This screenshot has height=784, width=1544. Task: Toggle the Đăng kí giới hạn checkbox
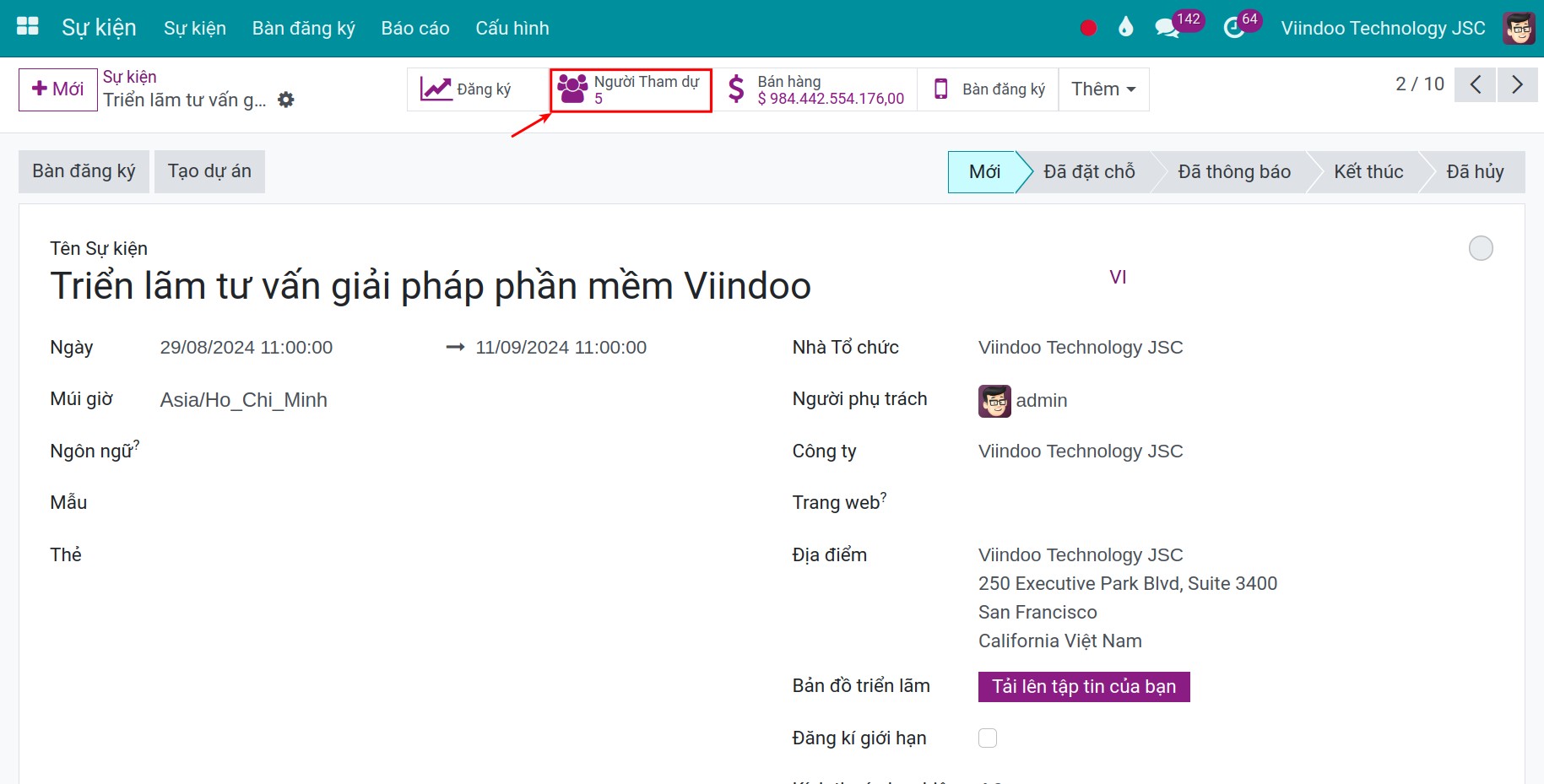pos(988,738)
